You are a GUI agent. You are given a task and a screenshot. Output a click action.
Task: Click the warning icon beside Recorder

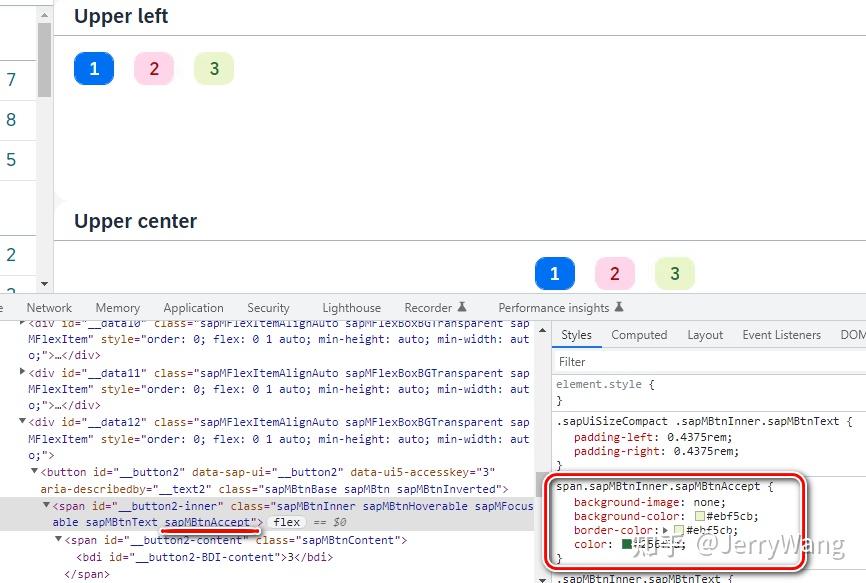coord(463,307)
